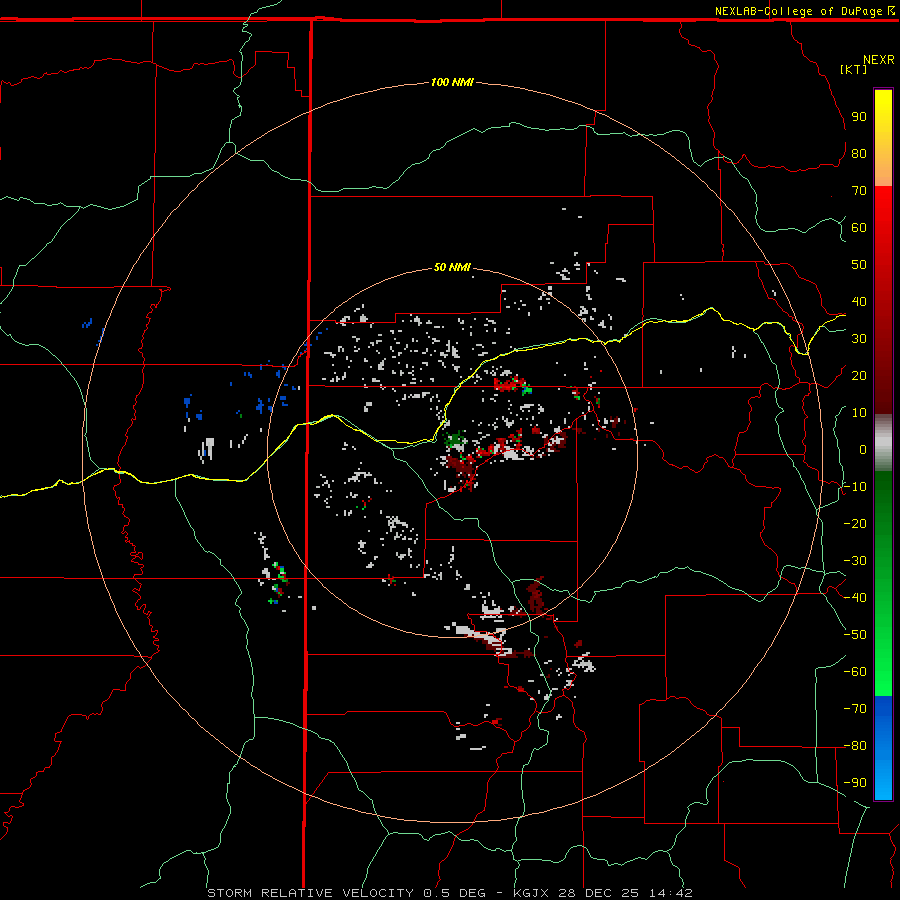This screenshot has width=900, height=900.
Task: Click the 0 value on velocity scale
Action: [x=863, y=449]
